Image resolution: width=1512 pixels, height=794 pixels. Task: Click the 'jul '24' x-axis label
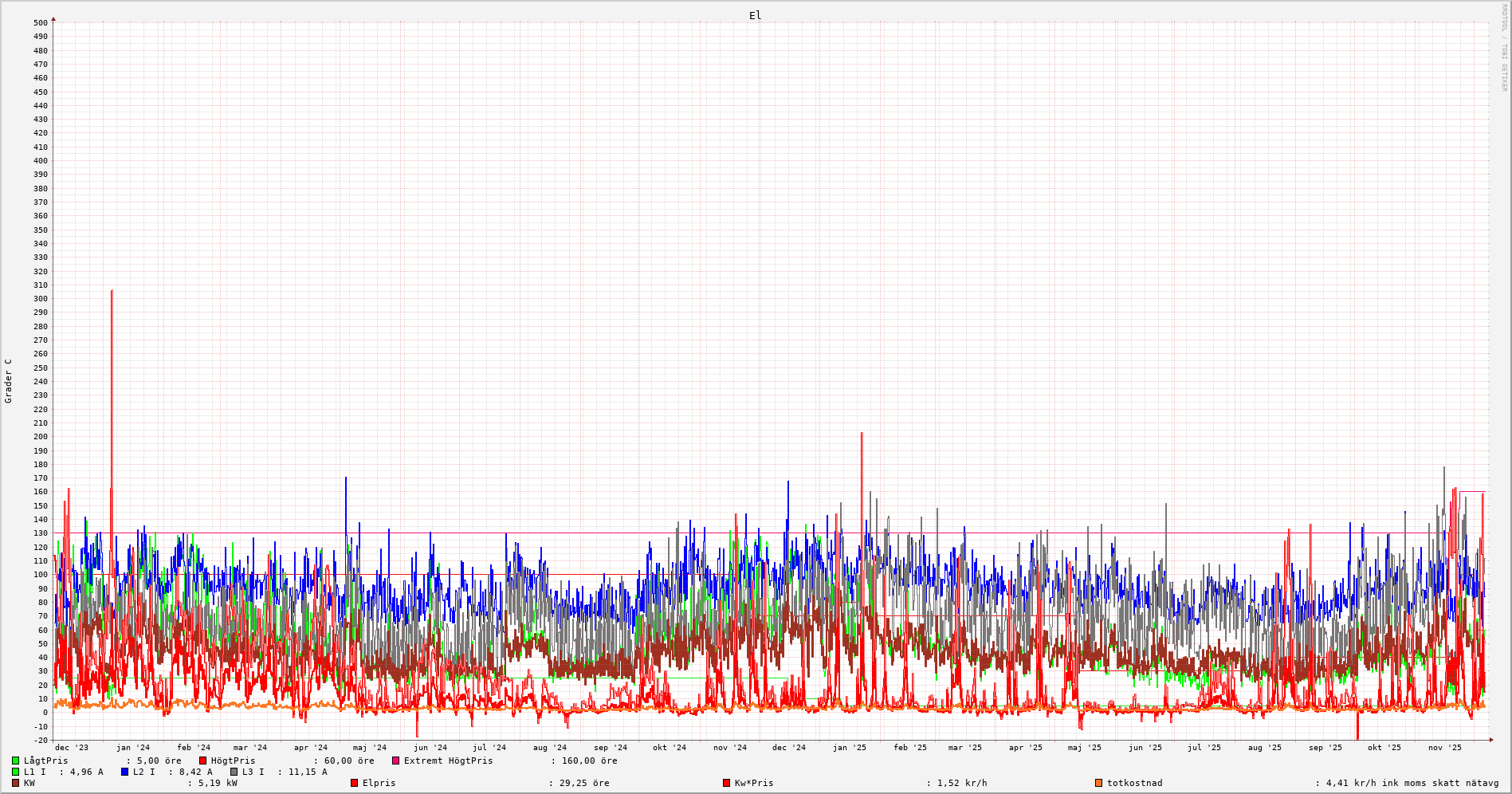489,748
